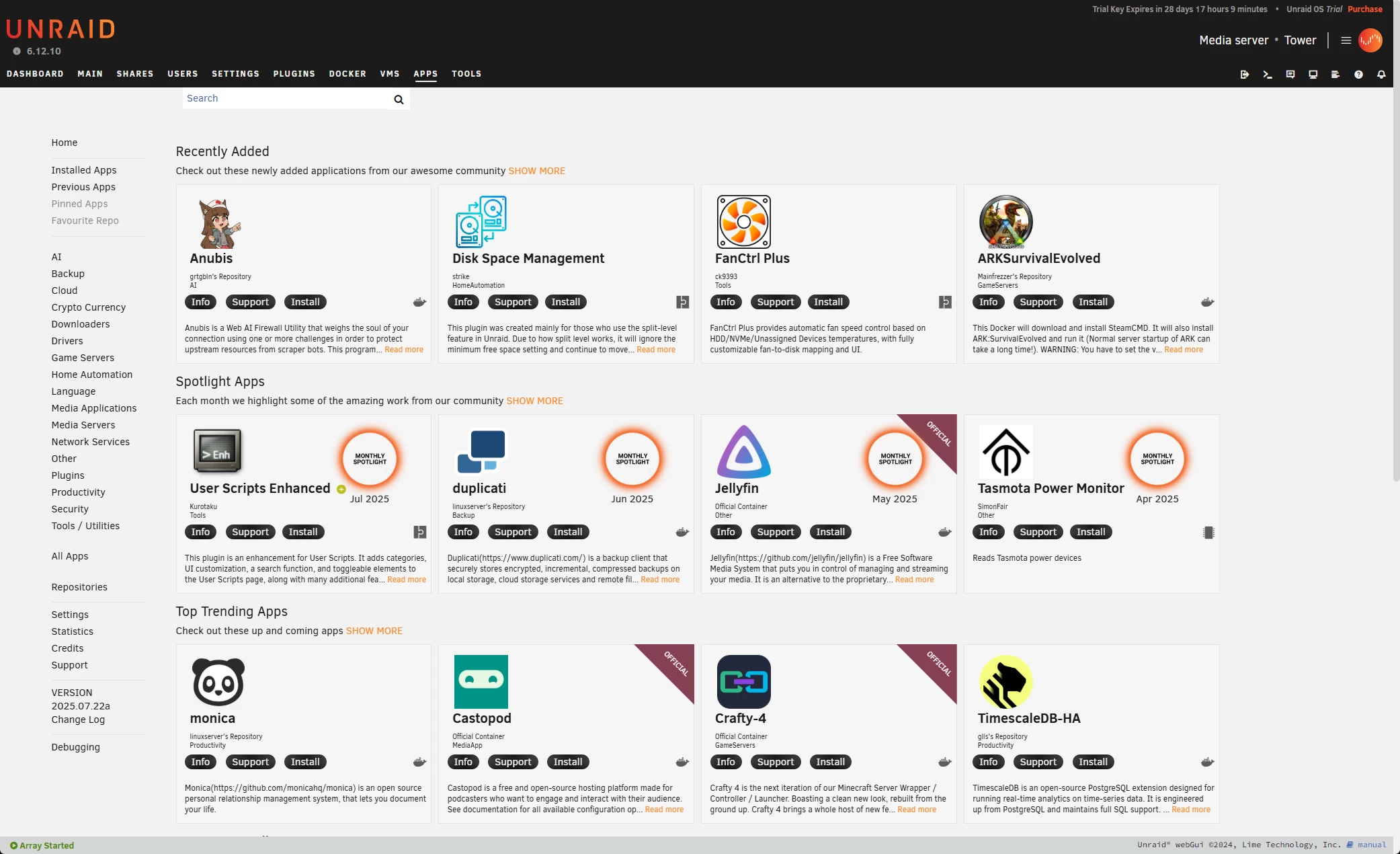
Task: Expand Top Trending Apps SHOW MORE
Action: coord(374,631)
